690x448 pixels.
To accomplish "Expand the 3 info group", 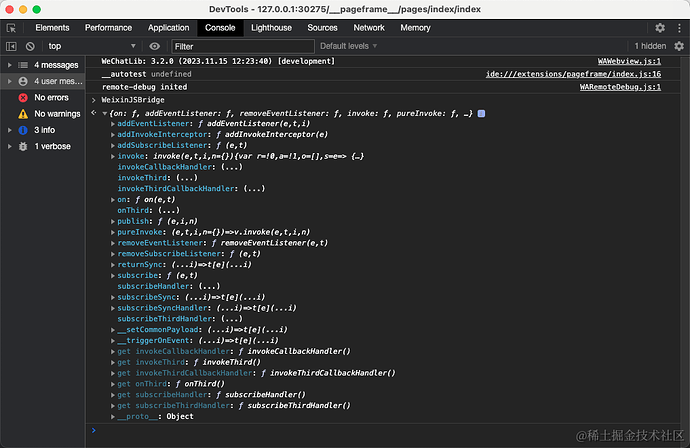I will tap(10, 130).
